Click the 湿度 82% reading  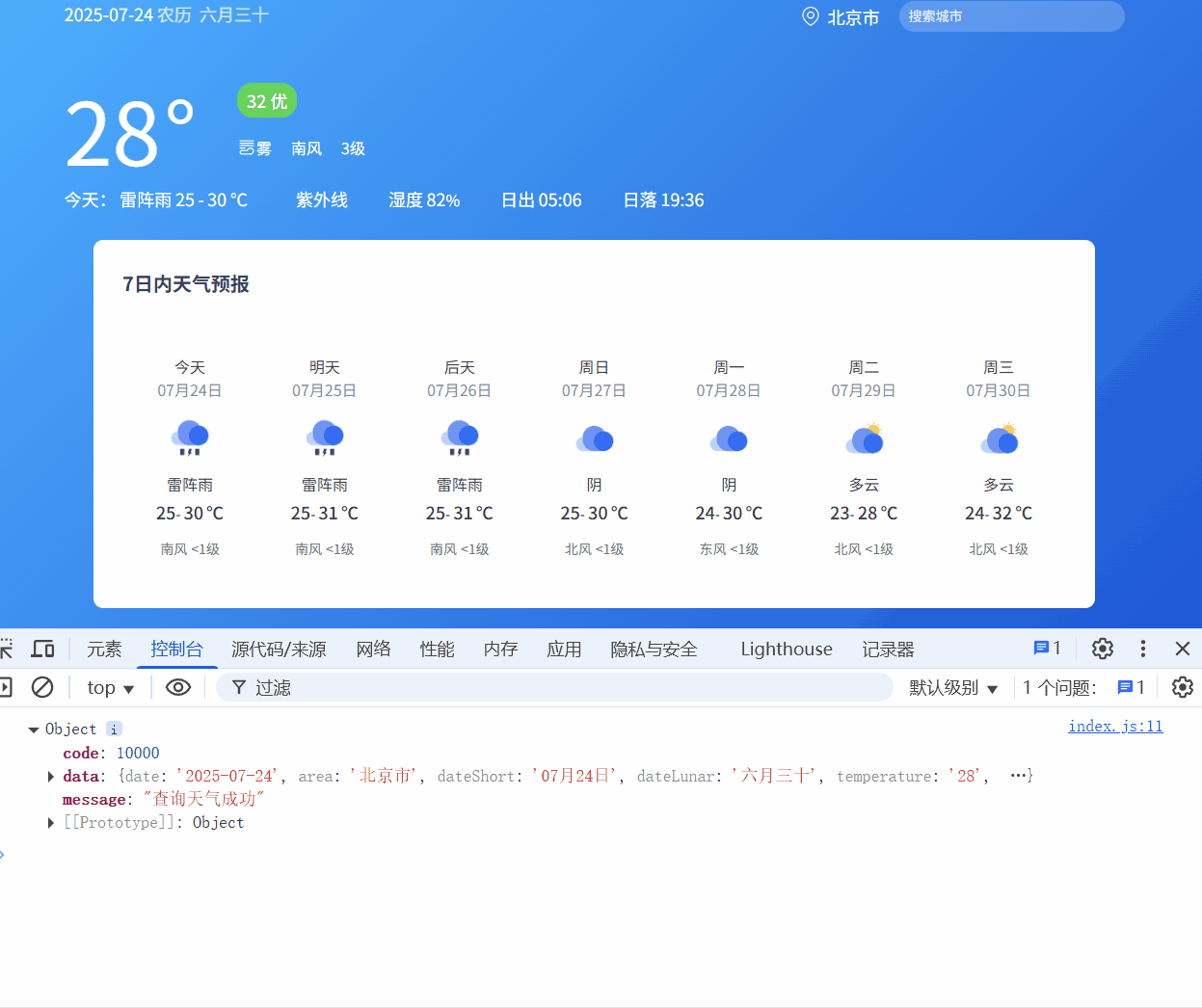pos(424,200)
